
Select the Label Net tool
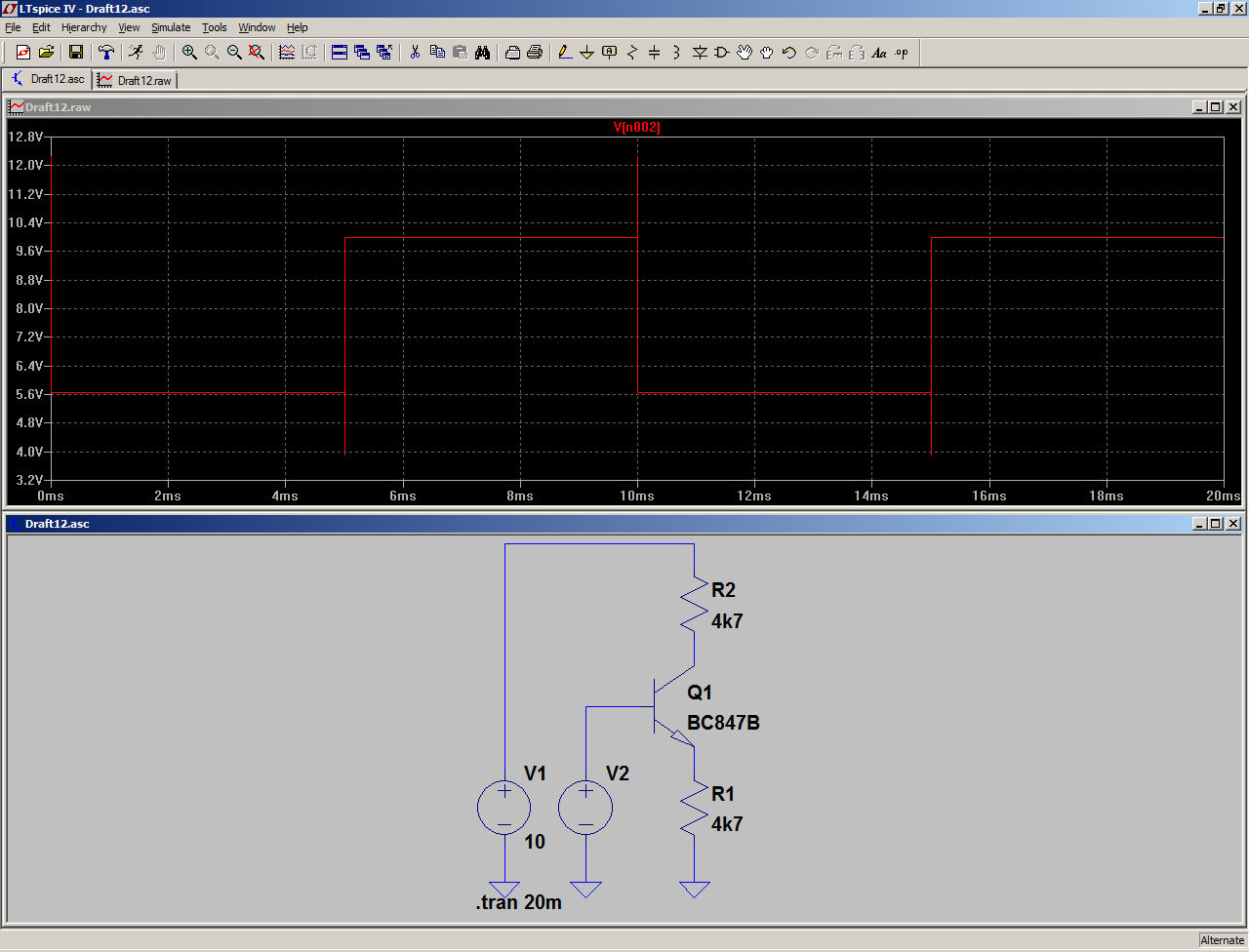[x=610, y=53]
